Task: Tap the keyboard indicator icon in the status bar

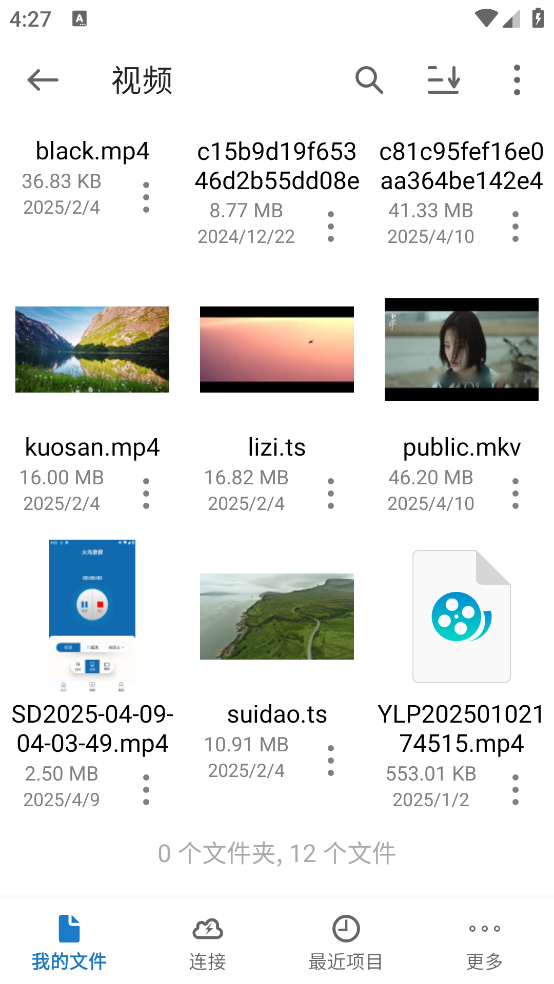Action: (x=80, y=18)
